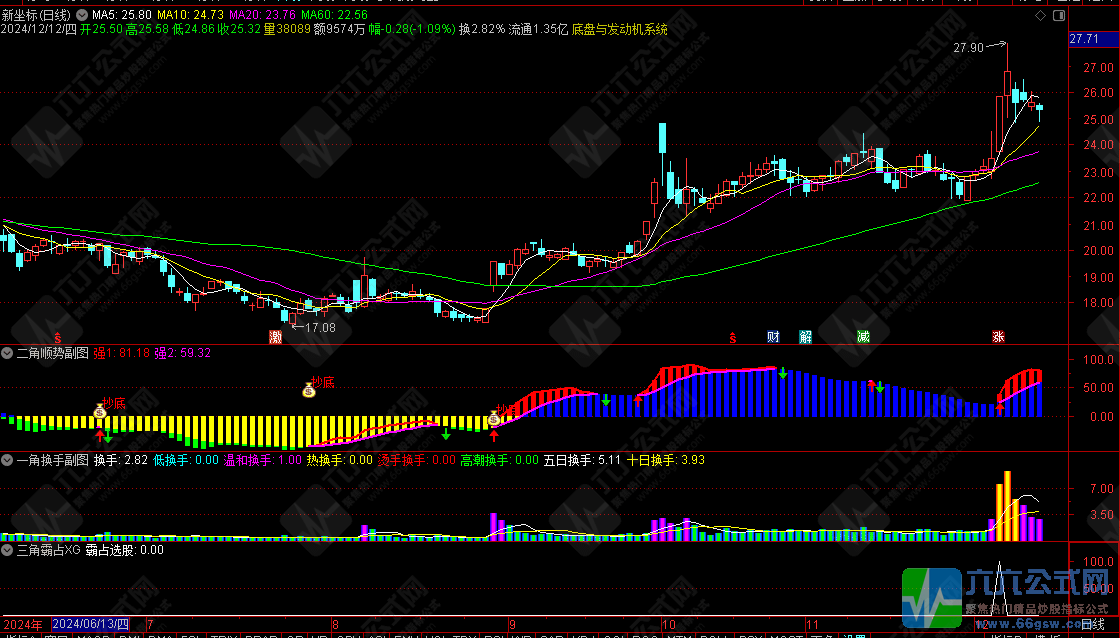
Task: Click the diamond icon at chart top-right
Action: pos(1040,17)
